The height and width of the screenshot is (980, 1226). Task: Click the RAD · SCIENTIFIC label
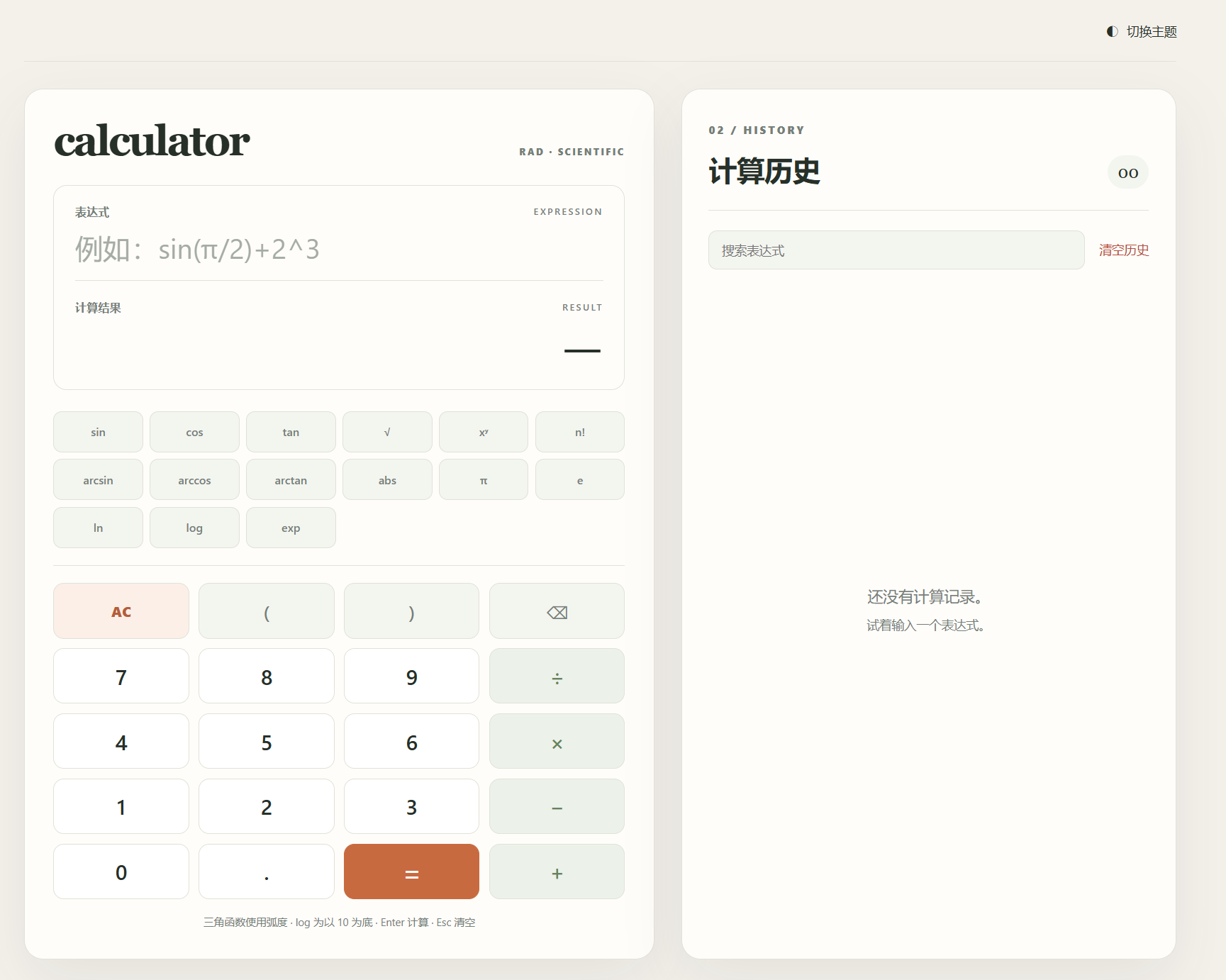coord(572,152)
